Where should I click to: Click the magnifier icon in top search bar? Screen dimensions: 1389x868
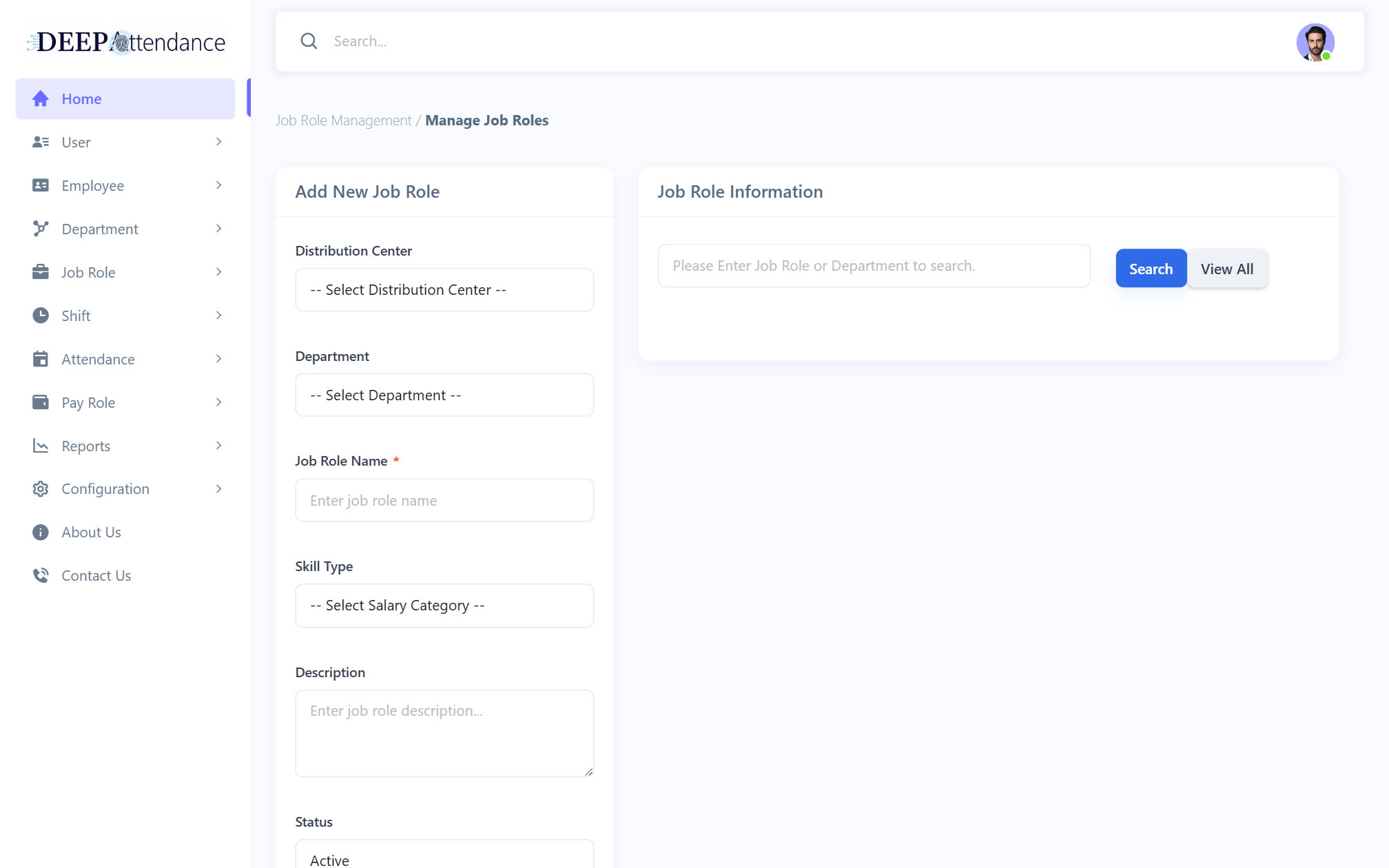pos(309,41)
